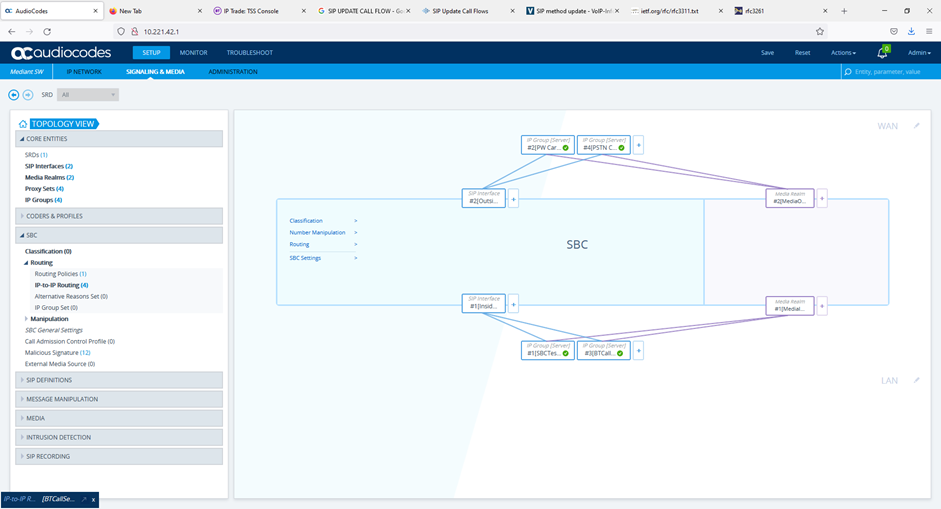
Task: Open Firefox downloads icon
Action: (x=911, y=32)
